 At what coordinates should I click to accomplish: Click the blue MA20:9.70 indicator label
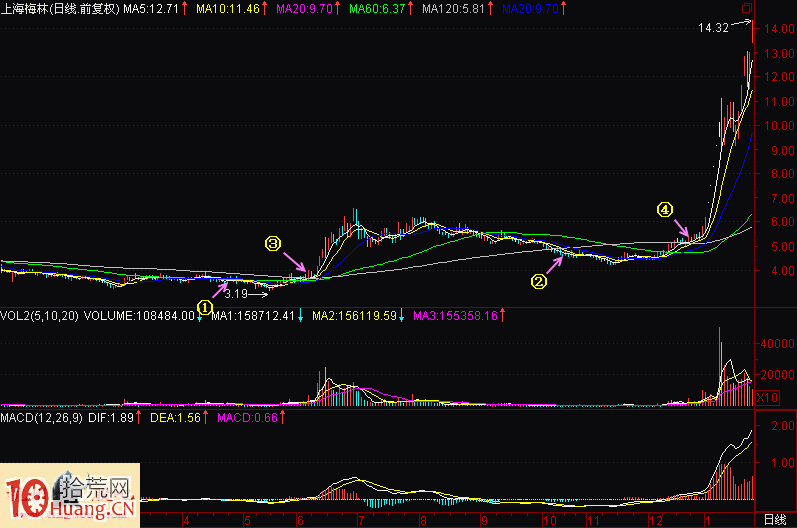click(x=530, y=9)
